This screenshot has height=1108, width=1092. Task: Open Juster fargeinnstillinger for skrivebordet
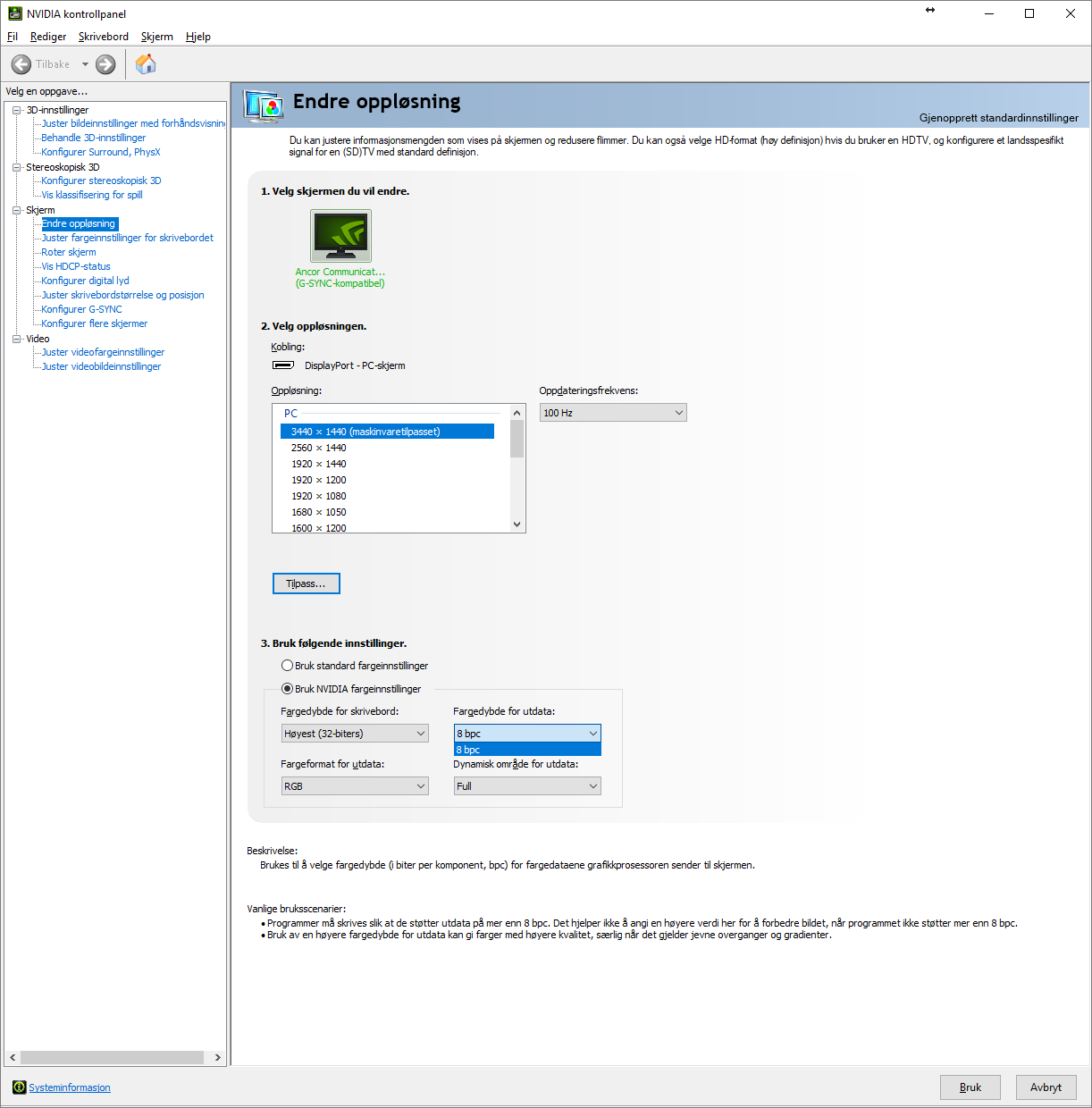click(x=128, y=238)
